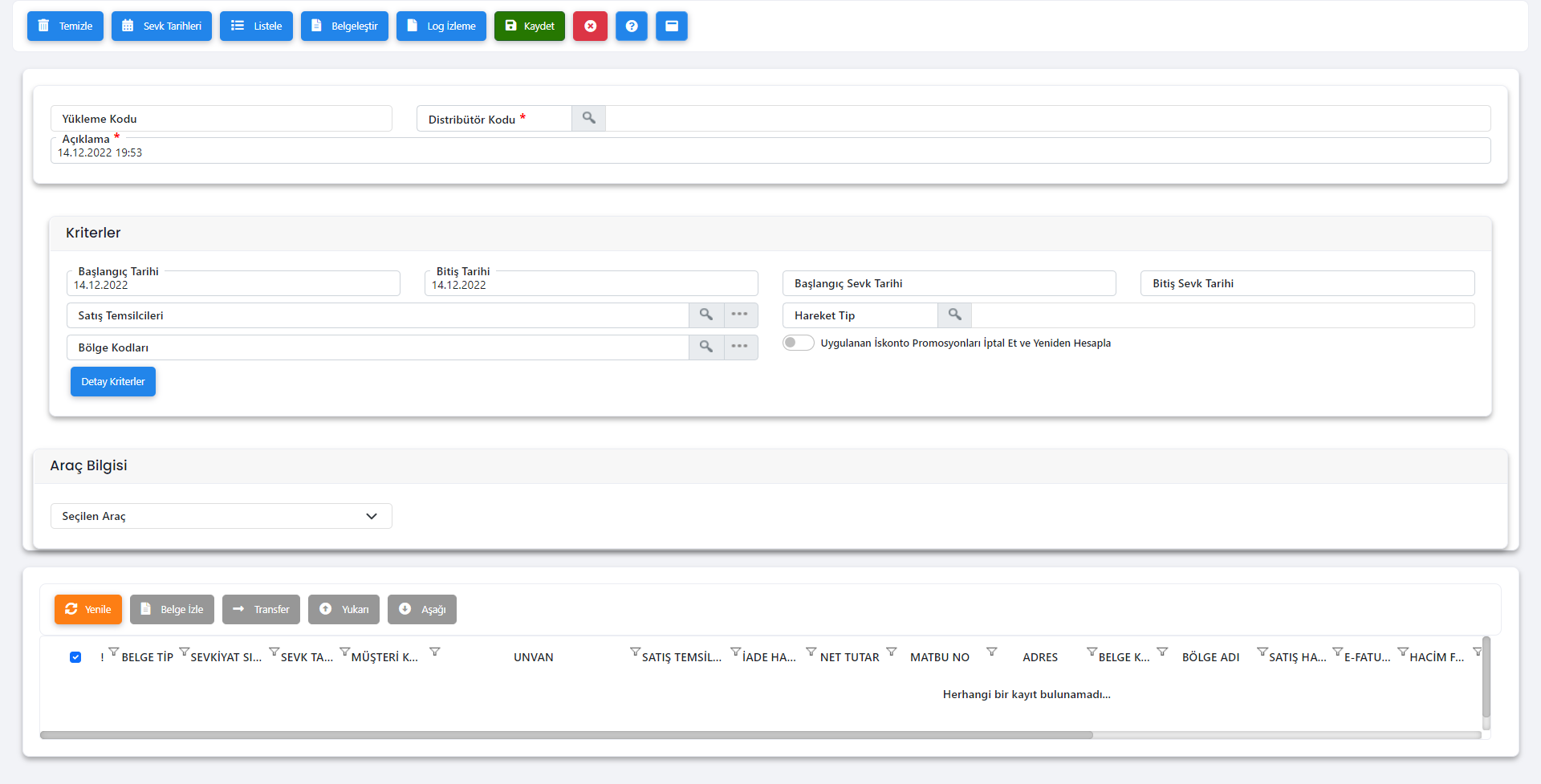Click the ellipsis beside Bölge Kodları
Image resolution: width=1541 pixels, height=784 pixels.
click(x=740, y=347)
